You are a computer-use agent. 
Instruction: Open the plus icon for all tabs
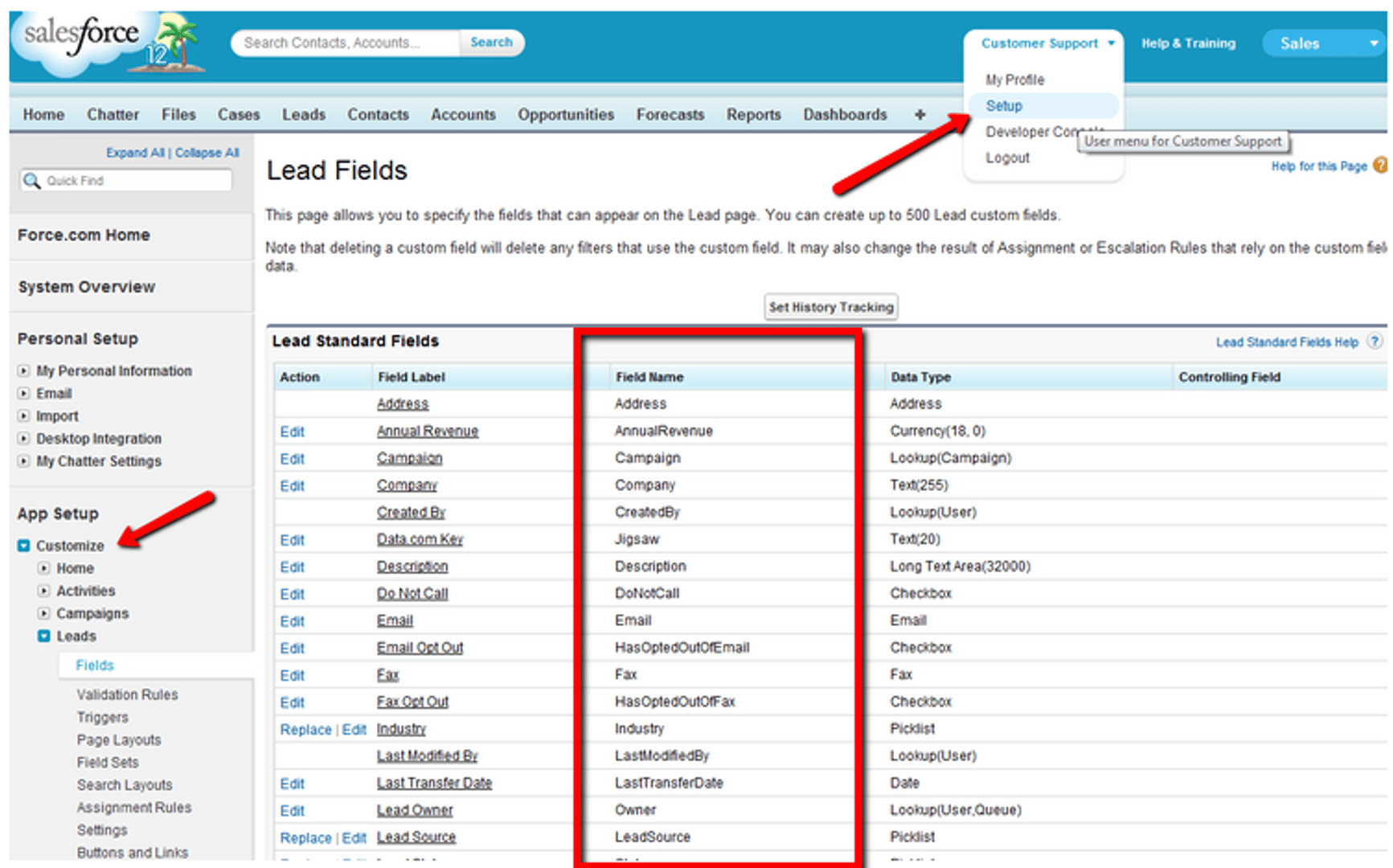(x=920, y=115)
